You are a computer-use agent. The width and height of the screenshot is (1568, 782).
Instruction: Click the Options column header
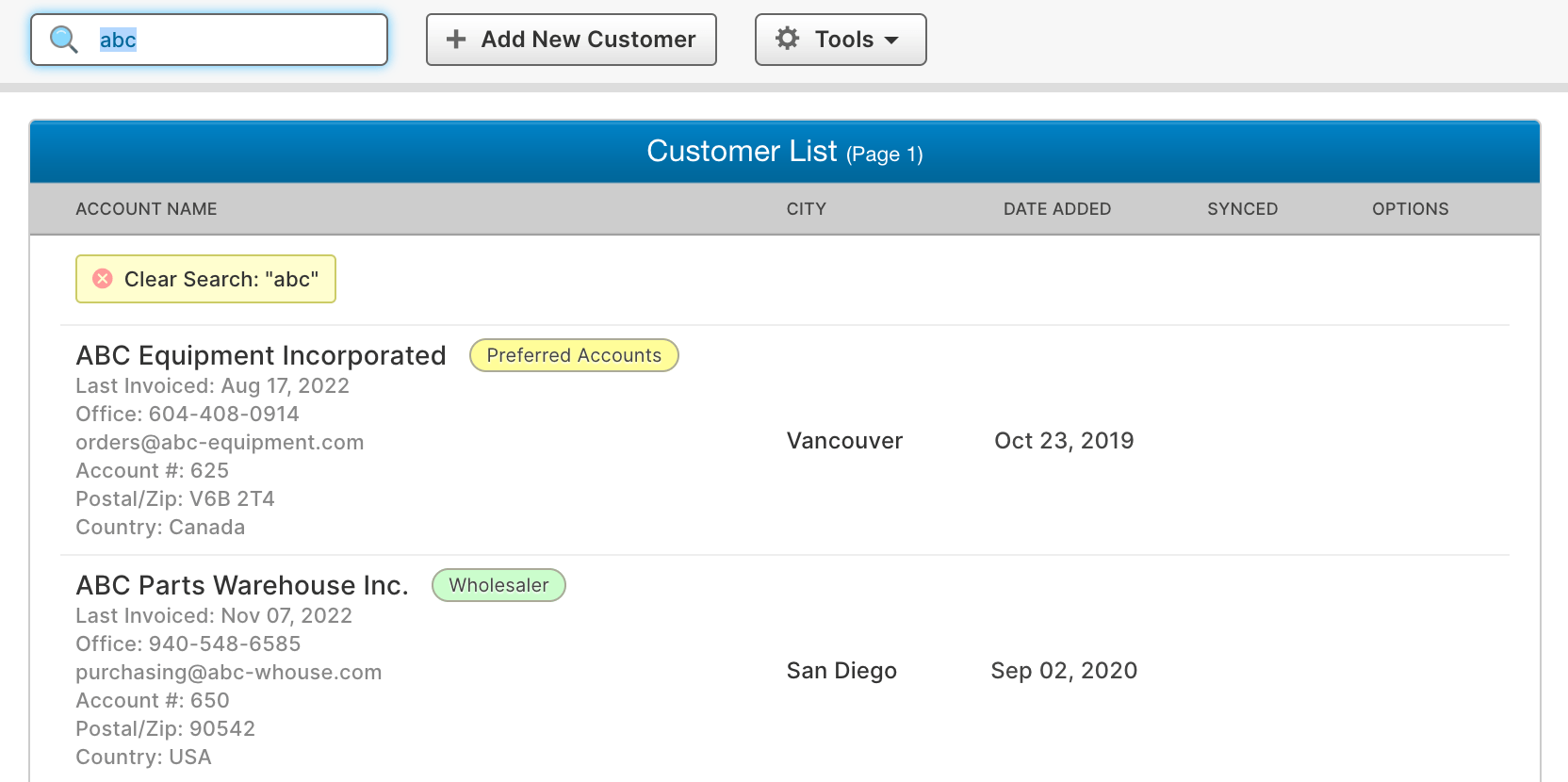click(x=1410, y=209)
